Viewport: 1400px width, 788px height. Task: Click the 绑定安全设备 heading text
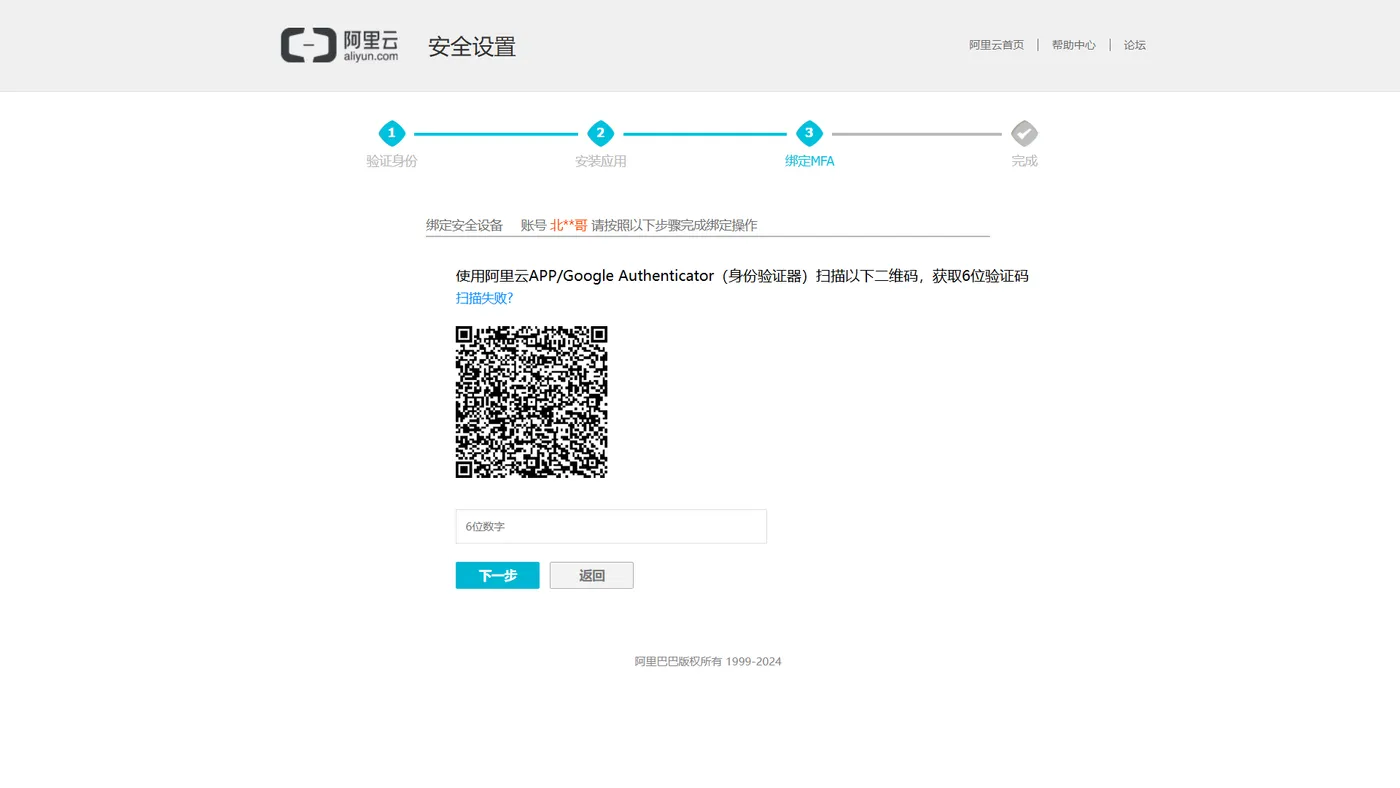coord(464,225)
